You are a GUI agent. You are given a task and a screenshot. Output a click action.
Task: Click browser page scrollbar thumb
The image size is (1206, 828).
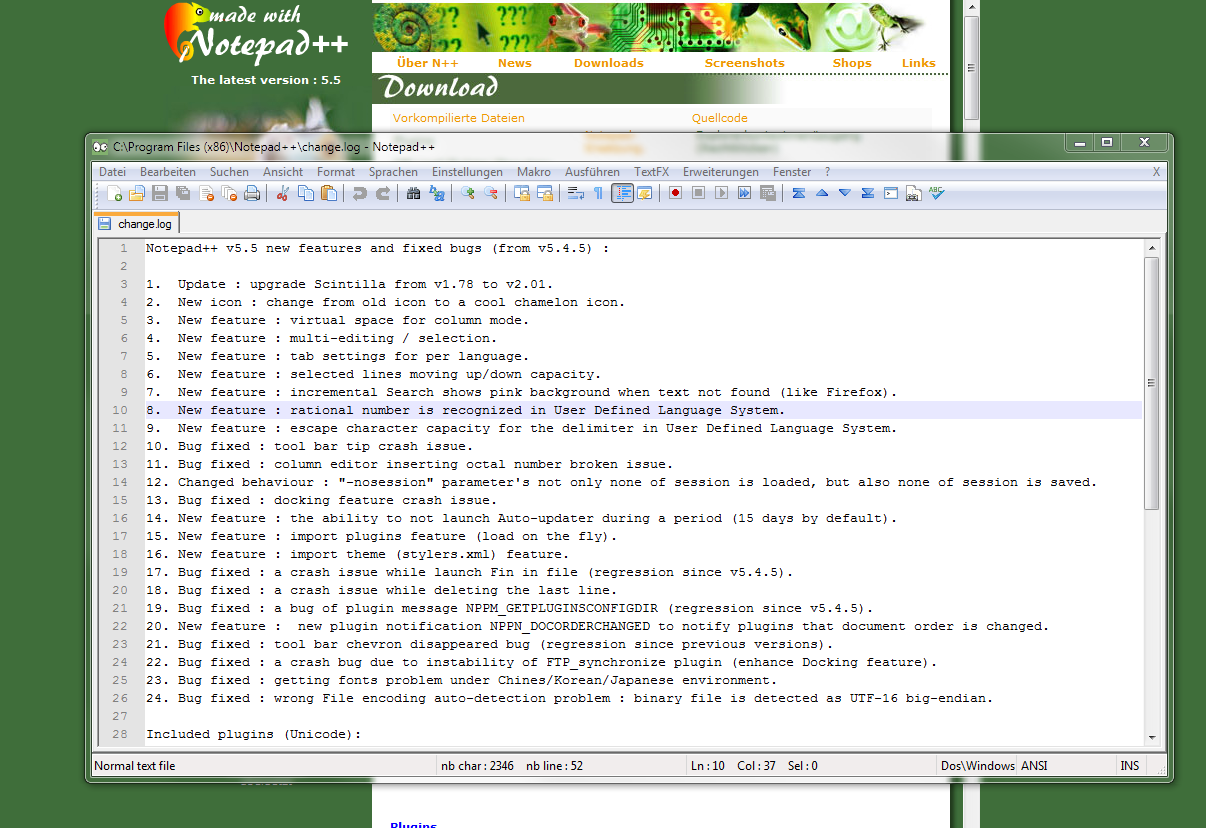pyautogui.click(x=971, y=67)
